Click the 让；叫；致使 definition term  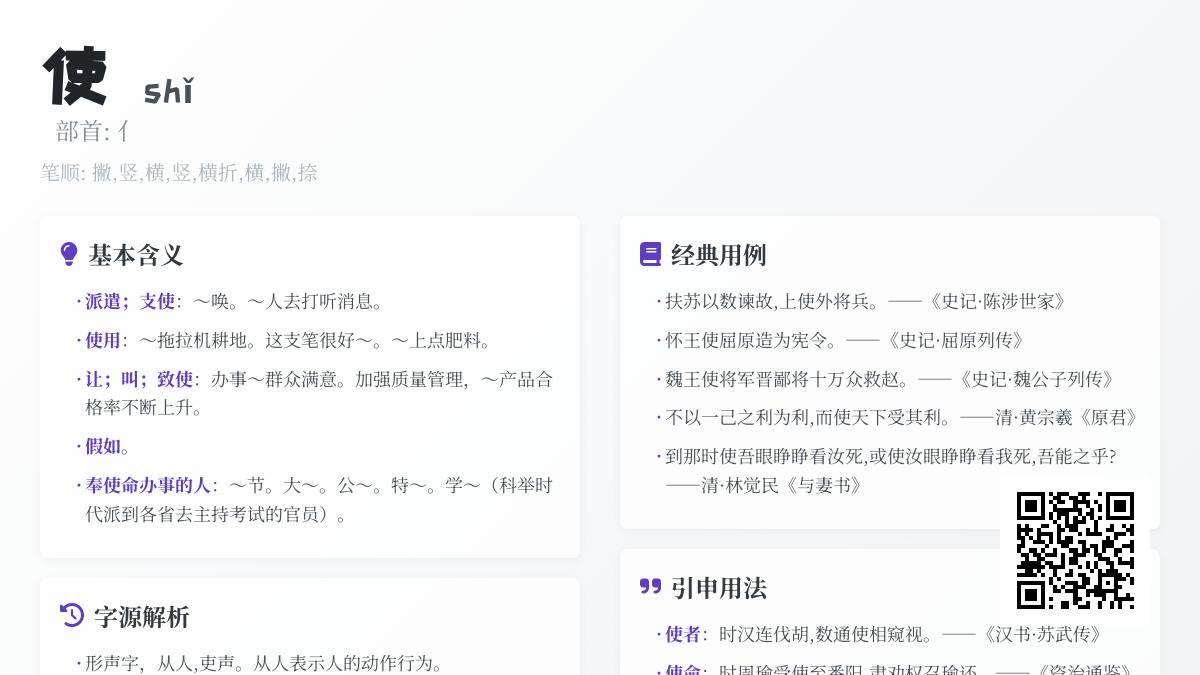pyautogui.click(x=139, y=379)
